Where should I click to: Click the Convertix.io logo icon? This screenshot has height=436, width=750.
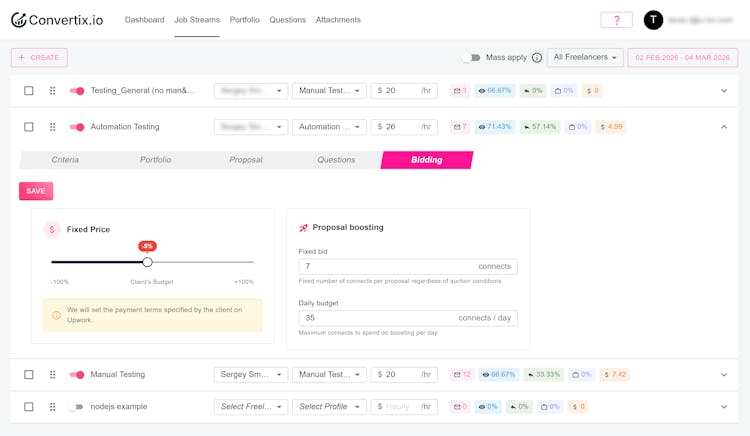pos(19,20)
